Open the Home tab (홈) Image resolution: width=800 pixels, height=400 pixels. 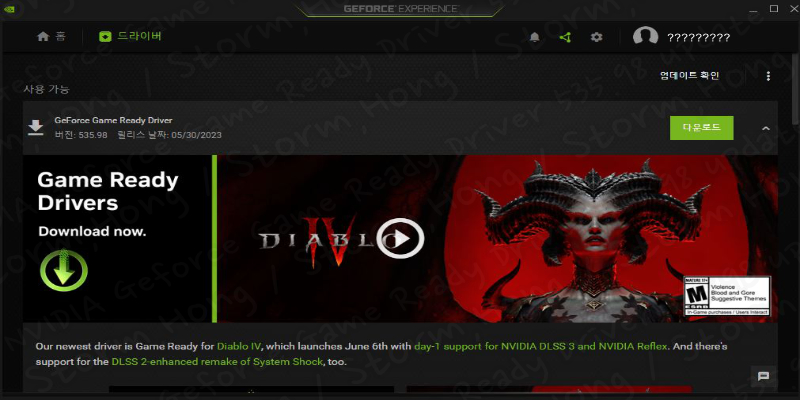(x=51, y=37)
